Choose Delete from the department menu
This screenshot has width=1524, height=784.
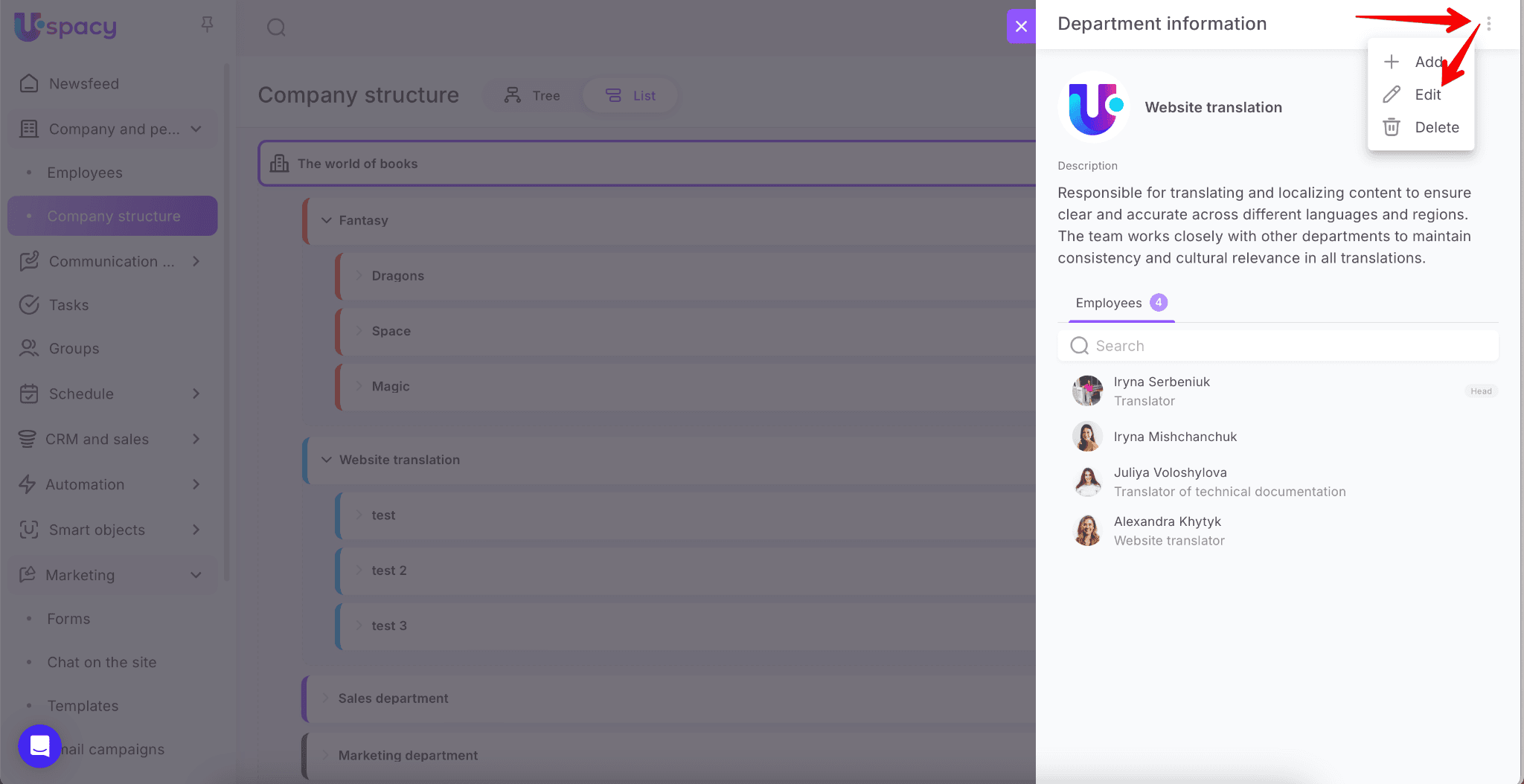pyautogui.click(x=1435, y=127)
